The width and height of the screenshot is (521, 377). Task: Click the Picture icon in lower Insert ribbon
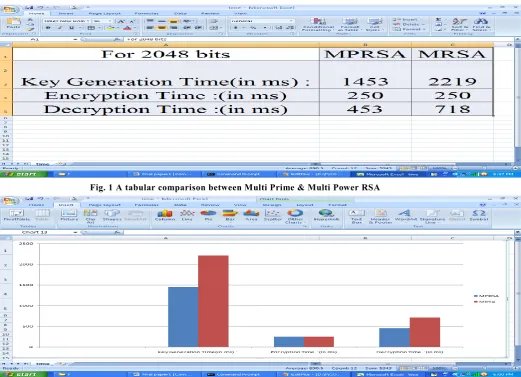69,215
